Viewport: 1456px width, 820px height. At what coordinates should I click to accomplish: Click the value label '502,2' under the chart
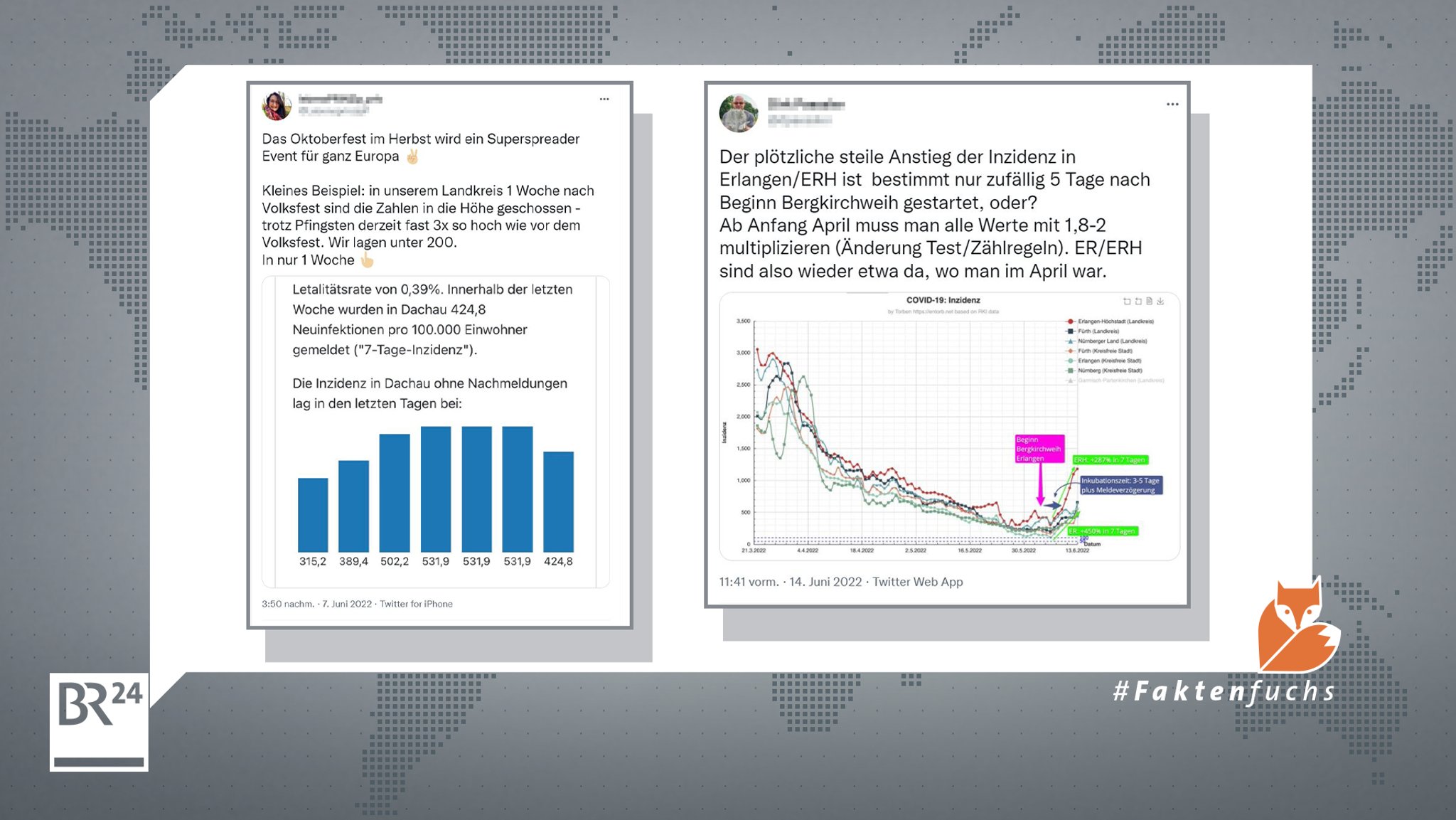point(395,561)
